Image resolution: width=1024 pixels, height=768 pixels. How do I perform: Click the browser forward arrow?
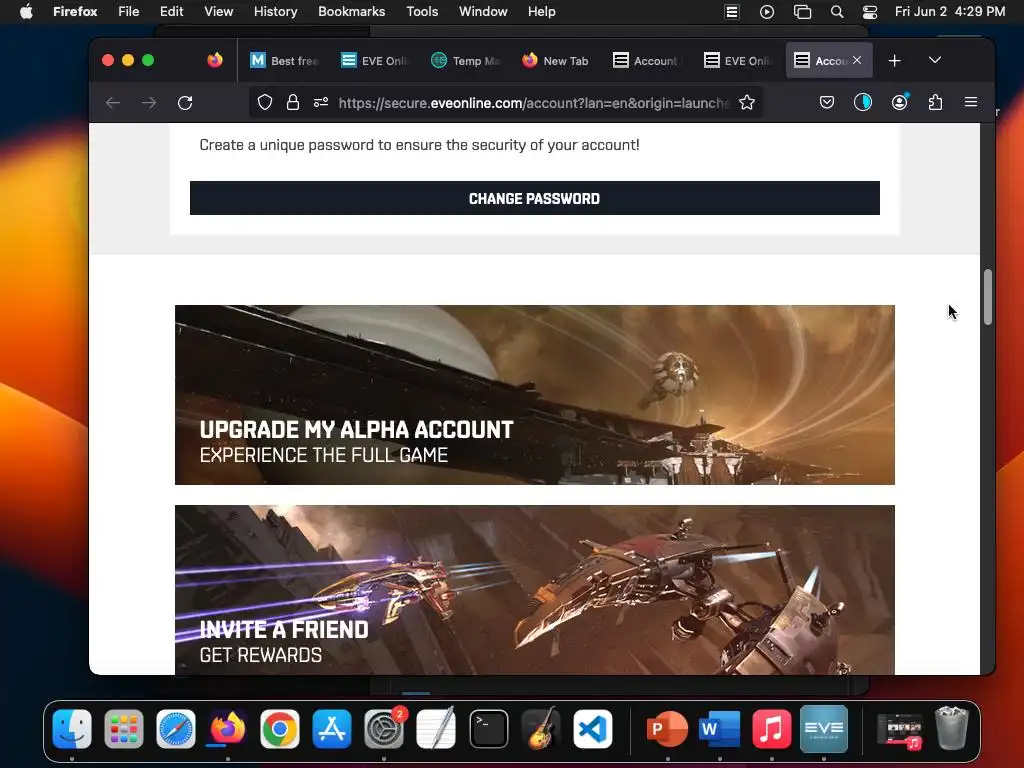[x=149, y=103]
